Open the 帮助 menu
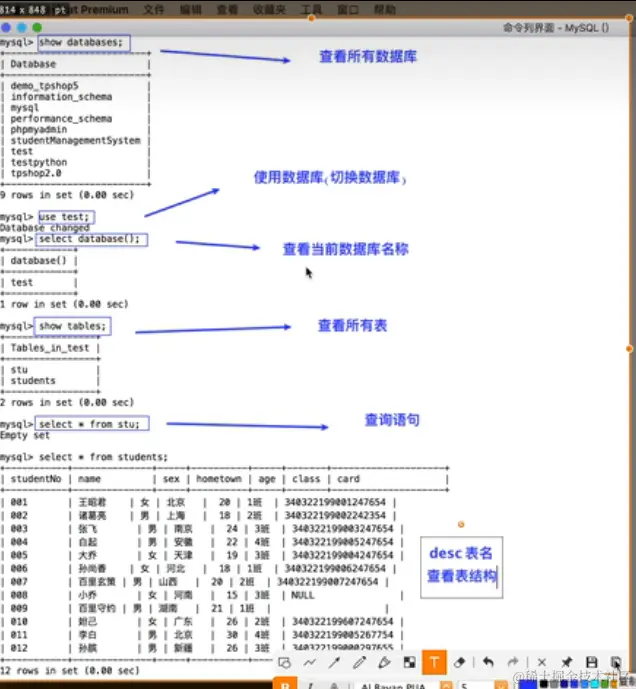The height and width of the screenshot is (689, 636). [x=385, y=9]
